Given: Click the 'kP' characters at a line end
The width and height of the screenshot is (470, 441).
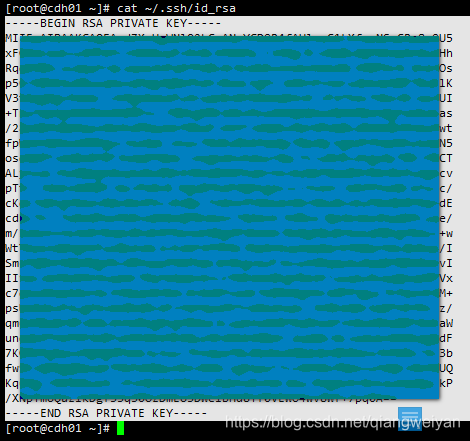Looking at the screenshot, I should click(x=446, y=383).
